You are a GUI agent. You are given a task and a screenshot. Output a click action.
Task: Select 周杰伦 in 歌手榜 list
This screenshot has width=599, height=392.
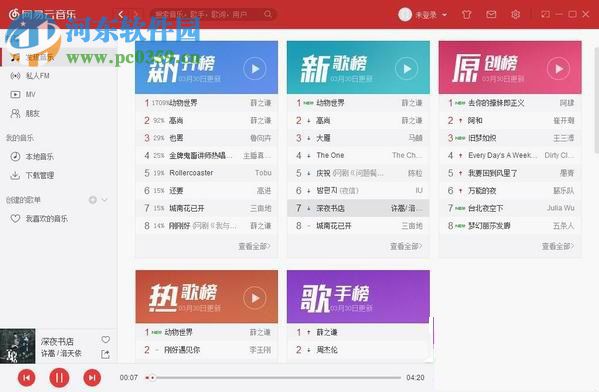click(x=358, y=350)
